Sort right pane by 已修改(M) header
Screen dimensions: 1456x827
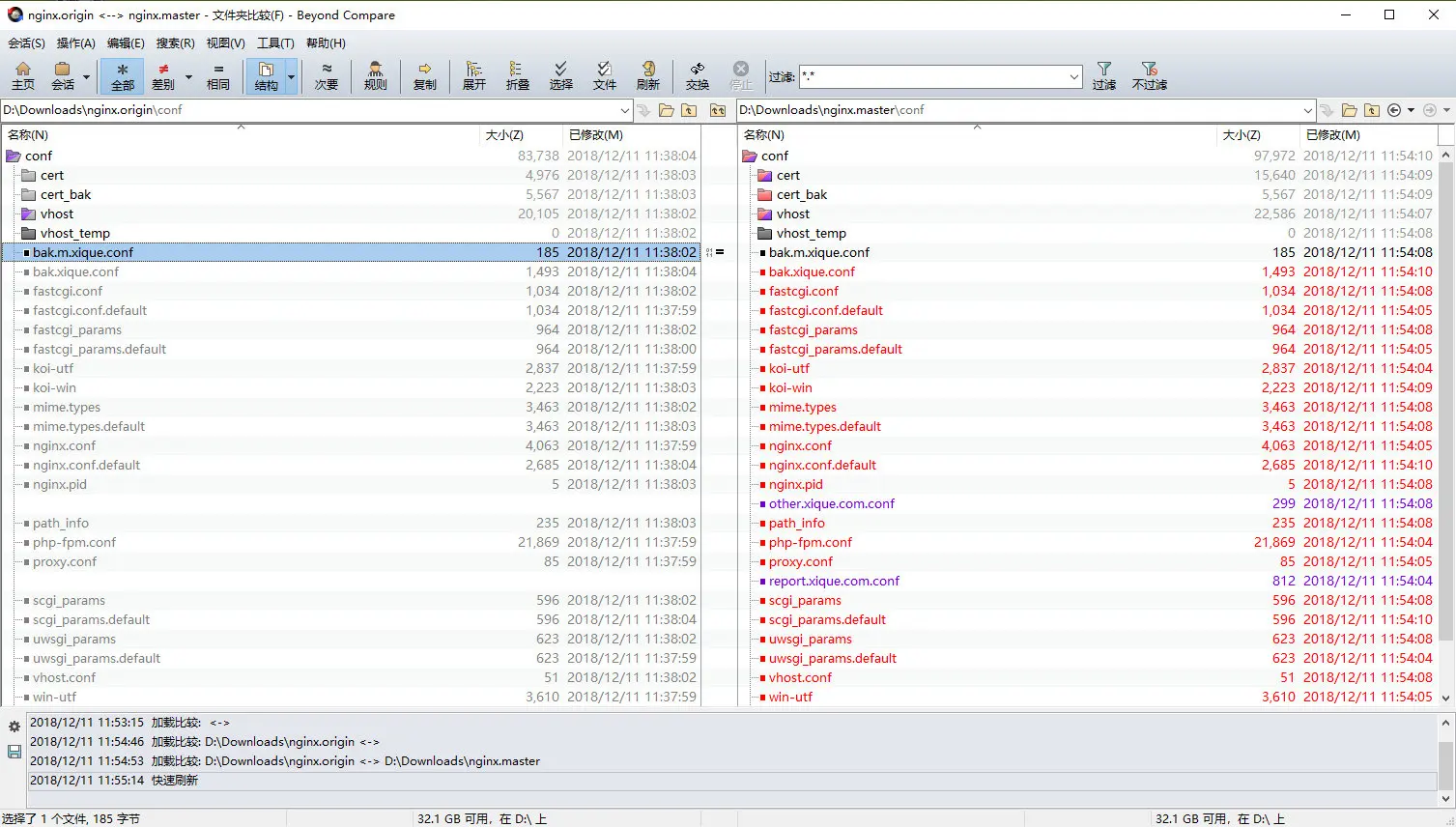coord(1368,135)
